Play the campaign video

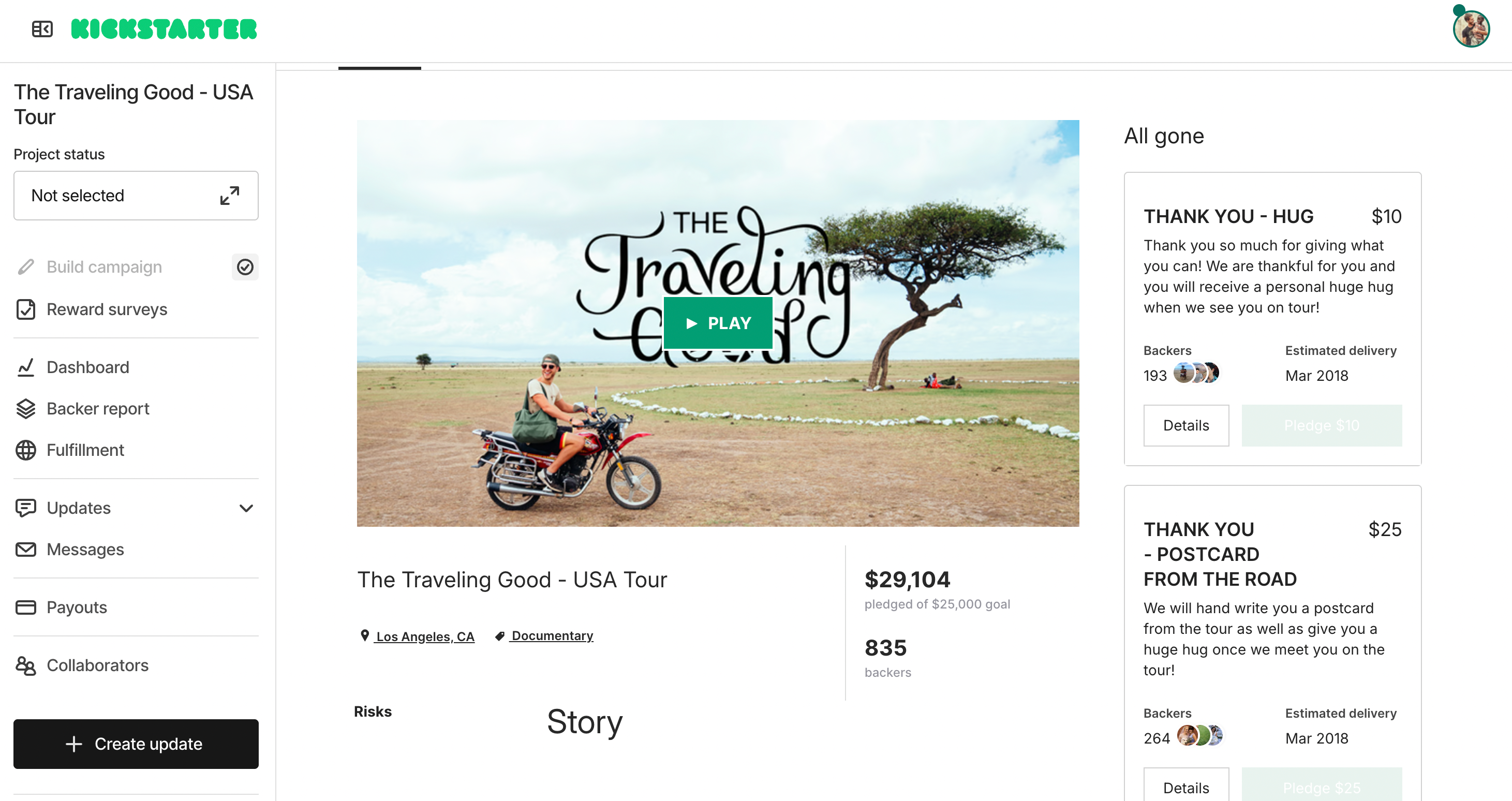[x=717, y=323]
